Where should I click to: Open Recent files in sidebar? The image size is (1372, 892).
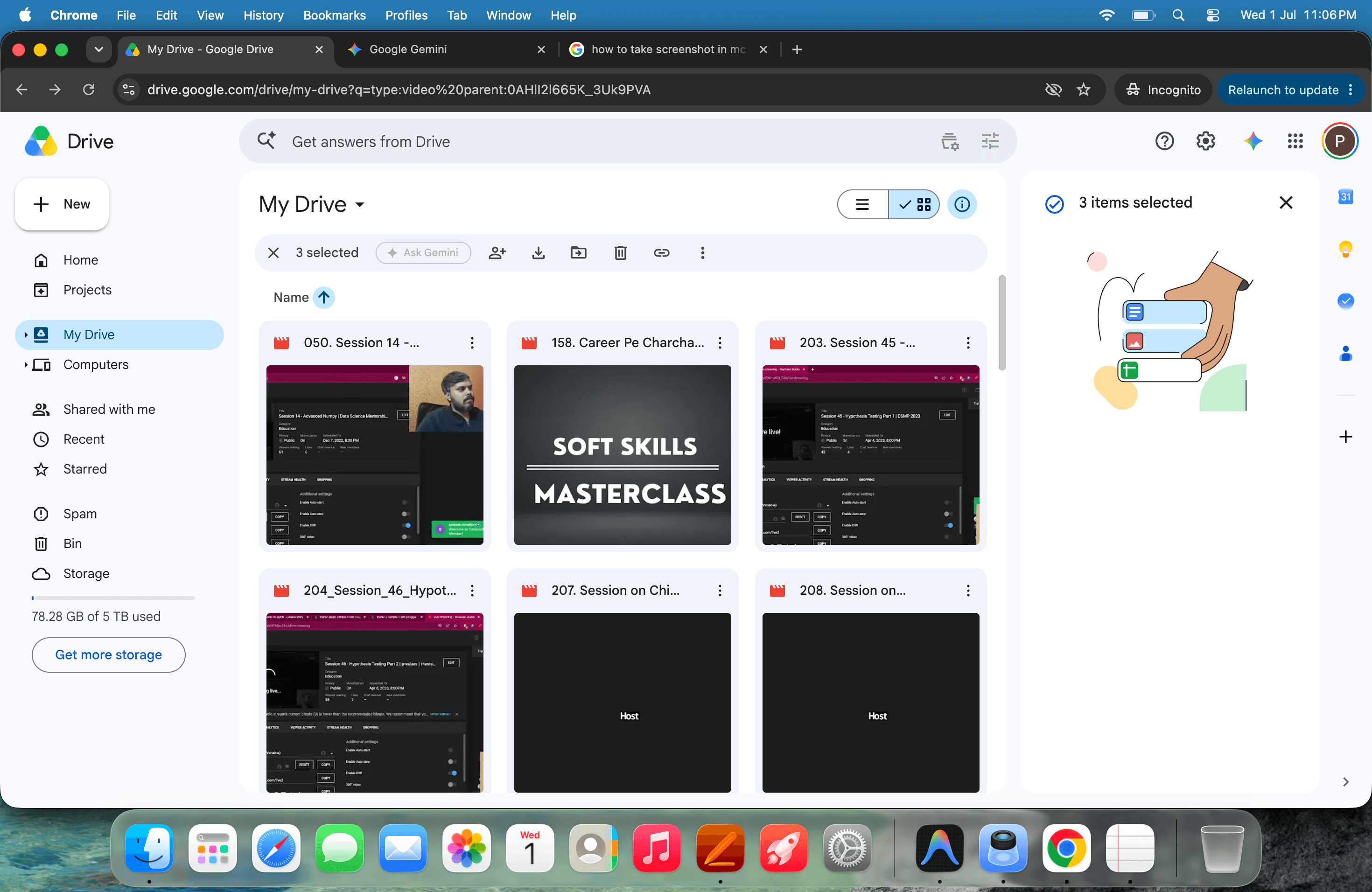[119, 439]
